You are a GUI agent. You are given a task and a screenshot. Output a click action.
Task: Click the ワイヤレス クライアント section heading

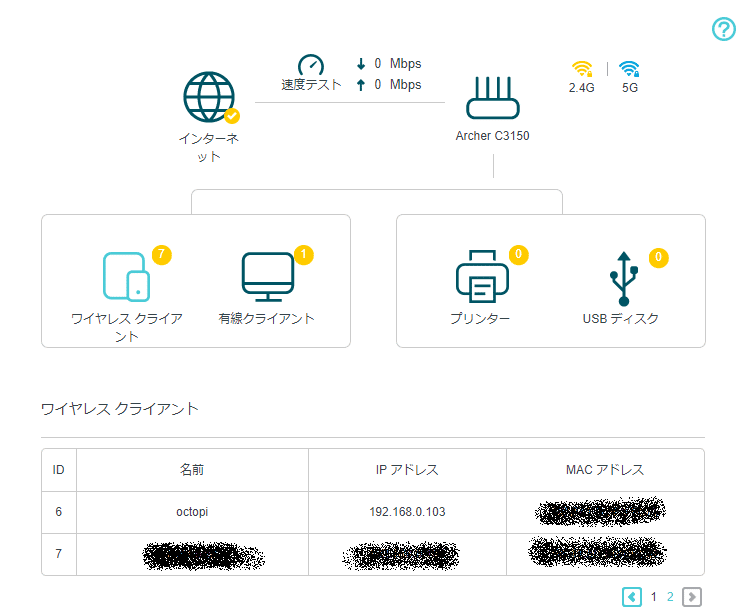tap(120, 409)
